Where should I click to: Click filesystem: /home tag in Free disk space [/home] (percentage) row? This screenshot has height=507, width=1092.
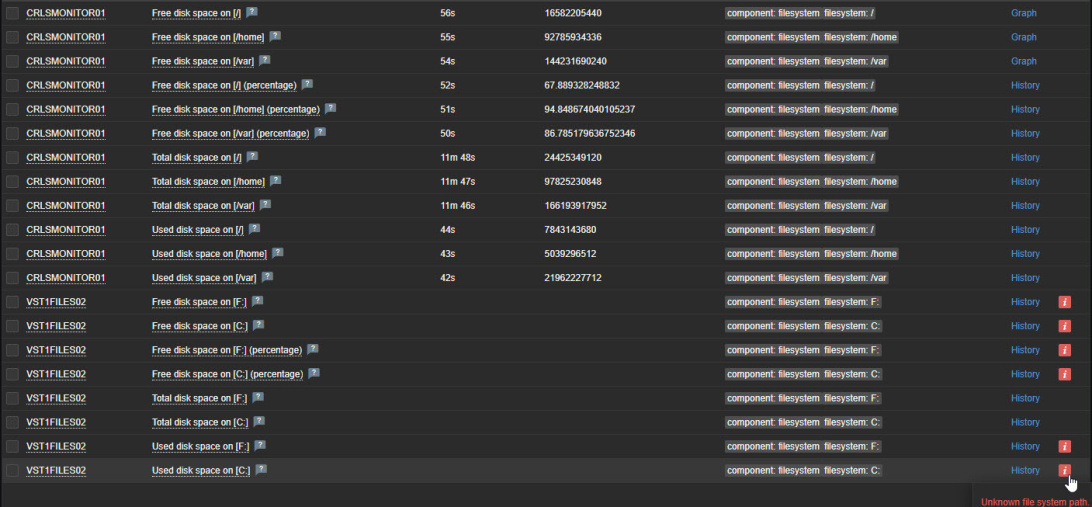[860, 109]
